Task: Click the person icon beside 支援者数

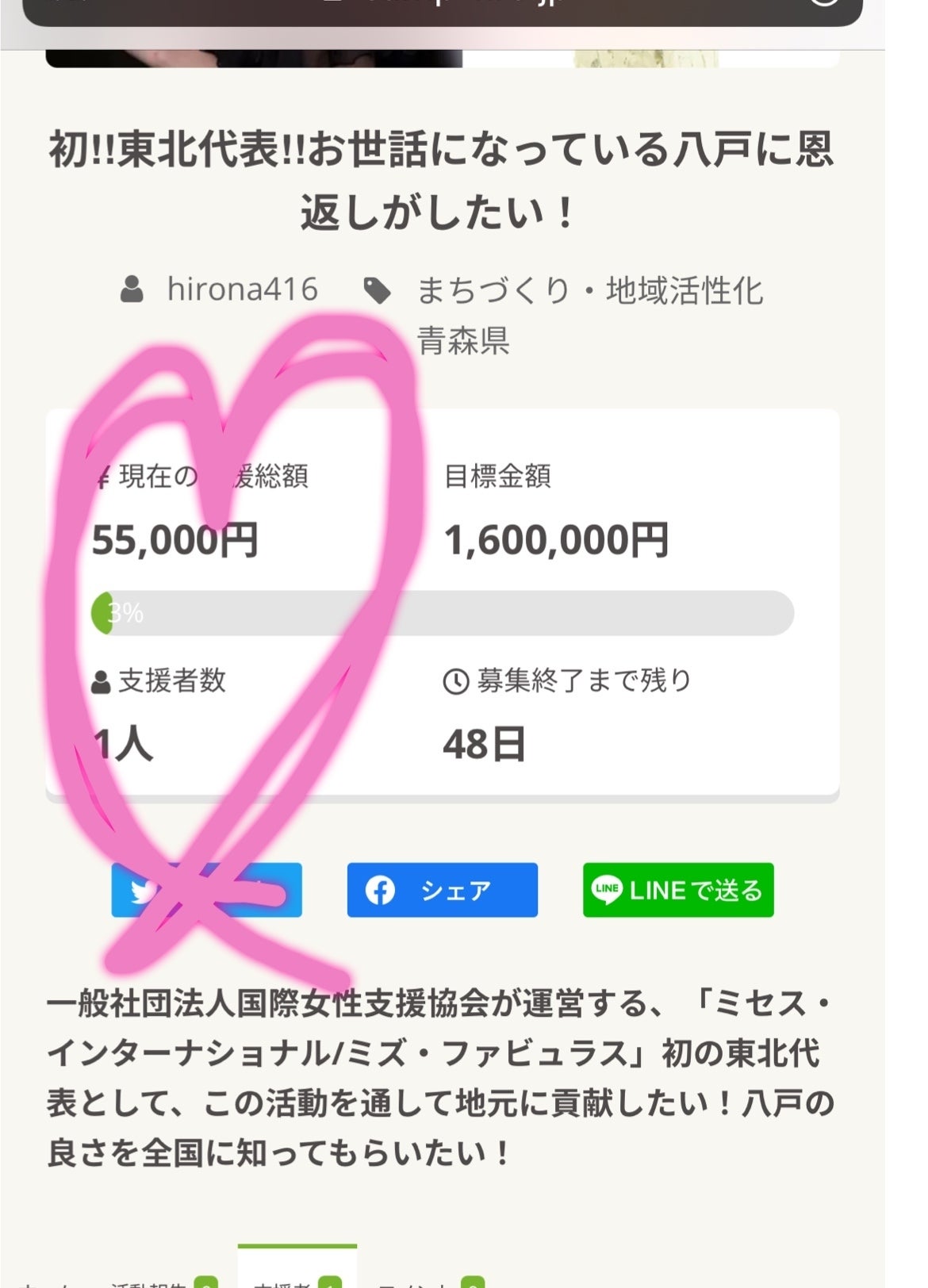Action: (x=101, y=682)
